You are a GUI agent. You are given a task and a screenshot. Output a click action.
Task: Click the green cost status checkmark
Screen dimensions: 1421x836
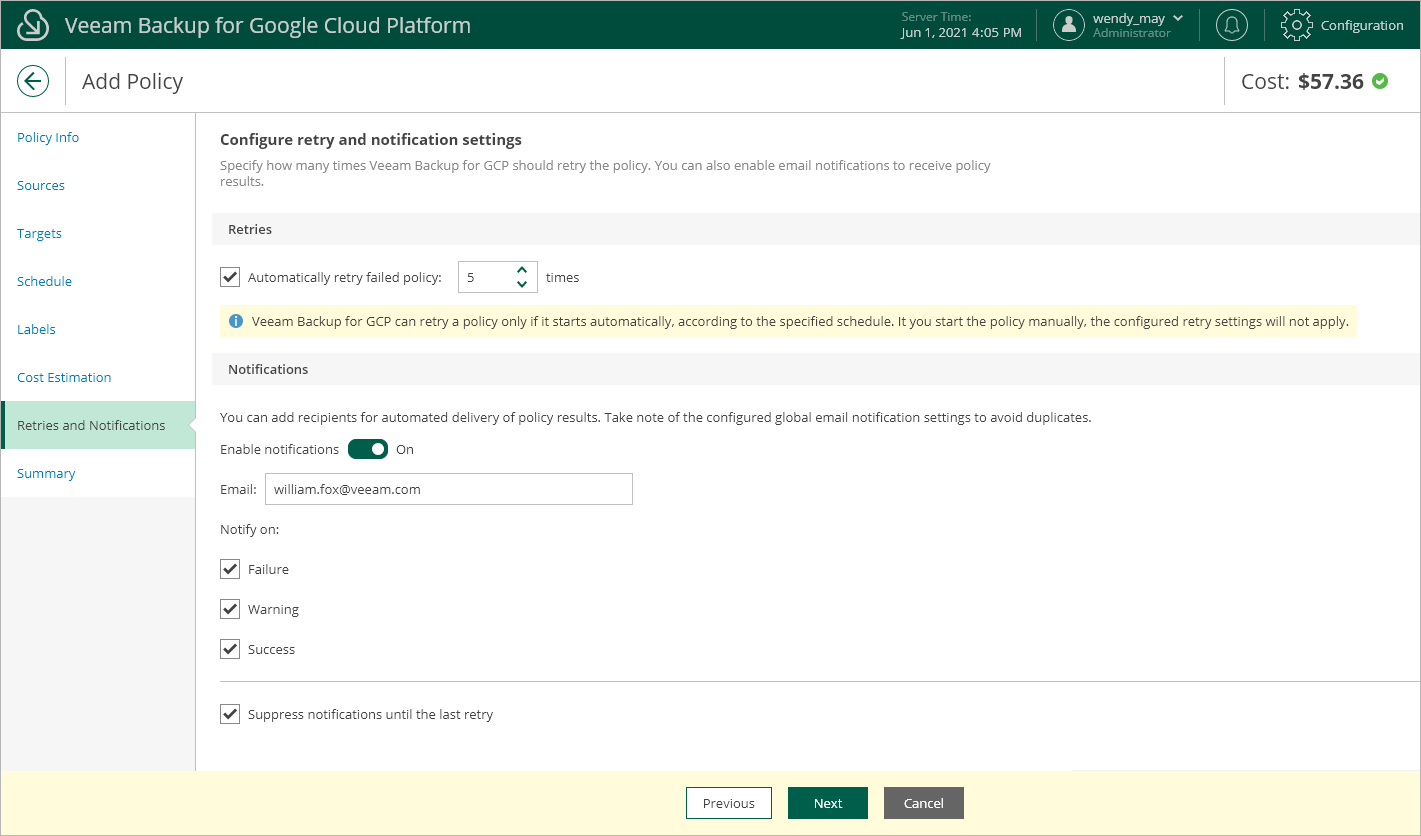click(1380, 81)
